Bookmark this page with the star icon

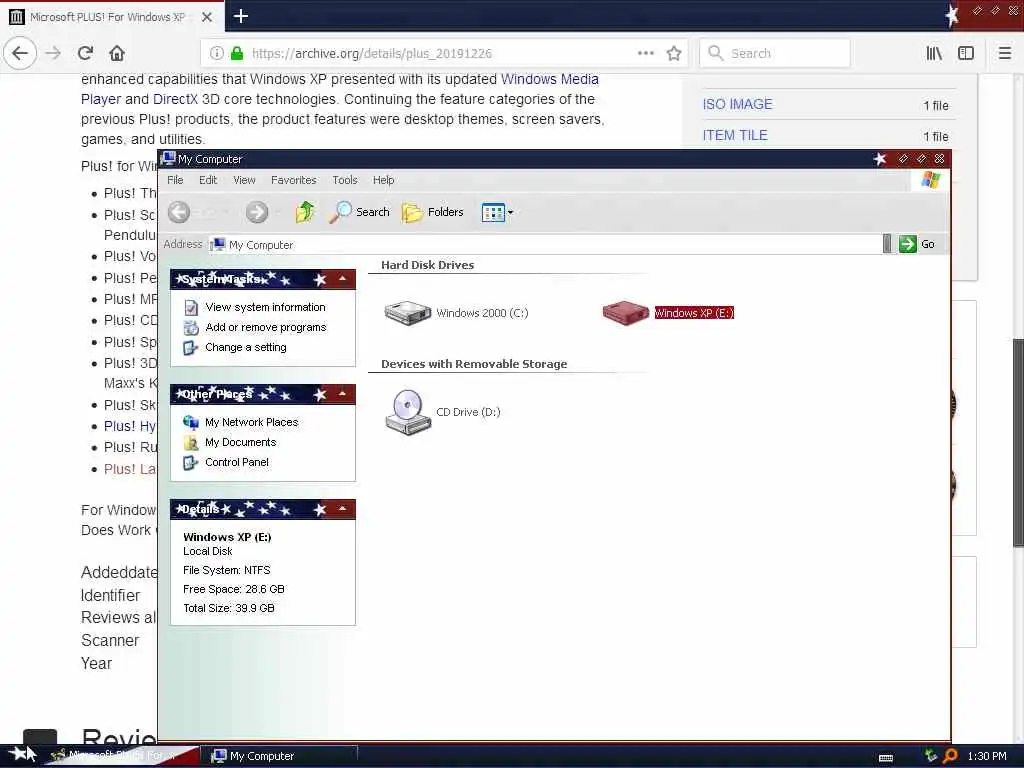coord(674,54)
